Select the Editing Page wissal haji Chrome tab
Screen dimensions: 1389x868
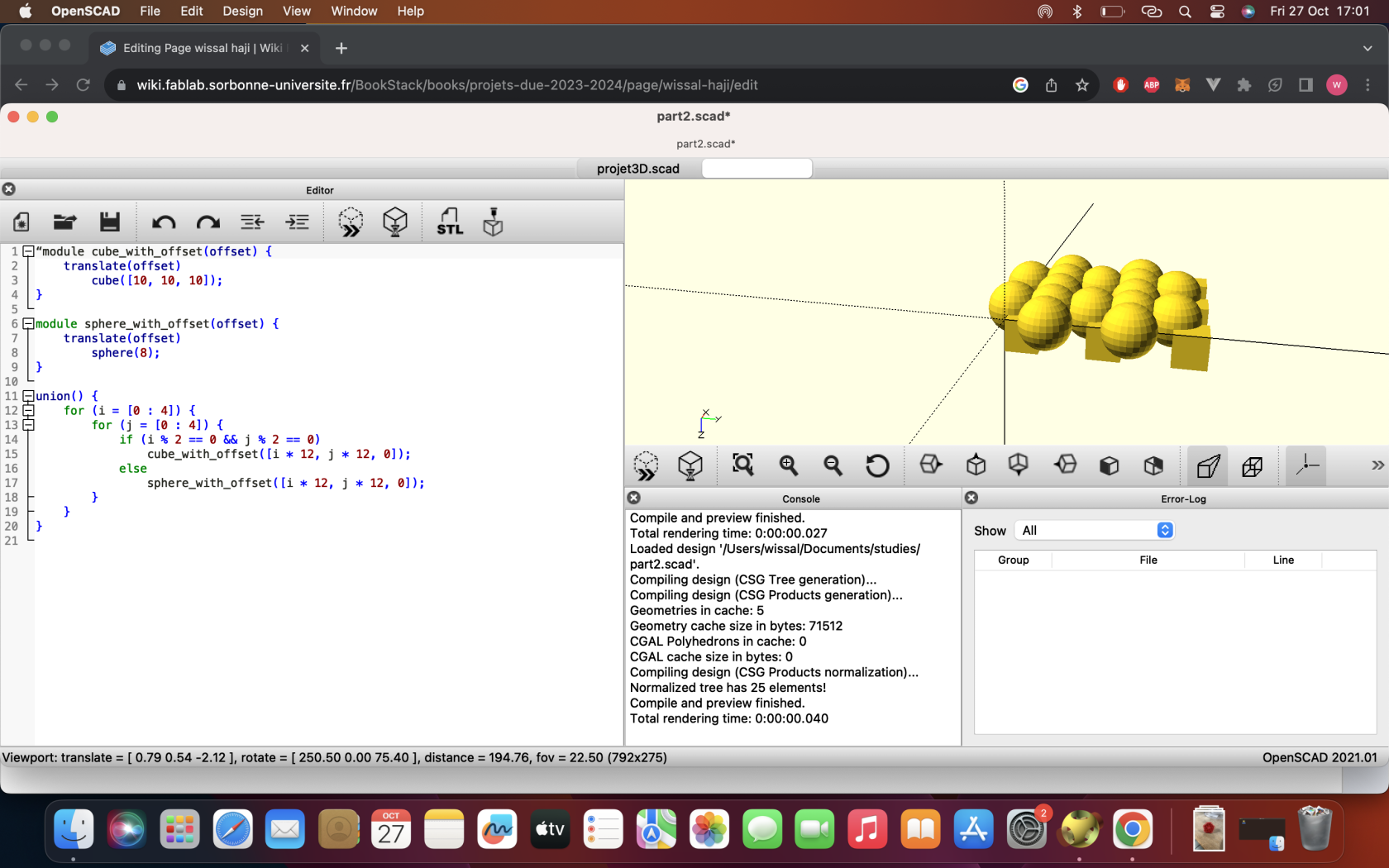202,48
